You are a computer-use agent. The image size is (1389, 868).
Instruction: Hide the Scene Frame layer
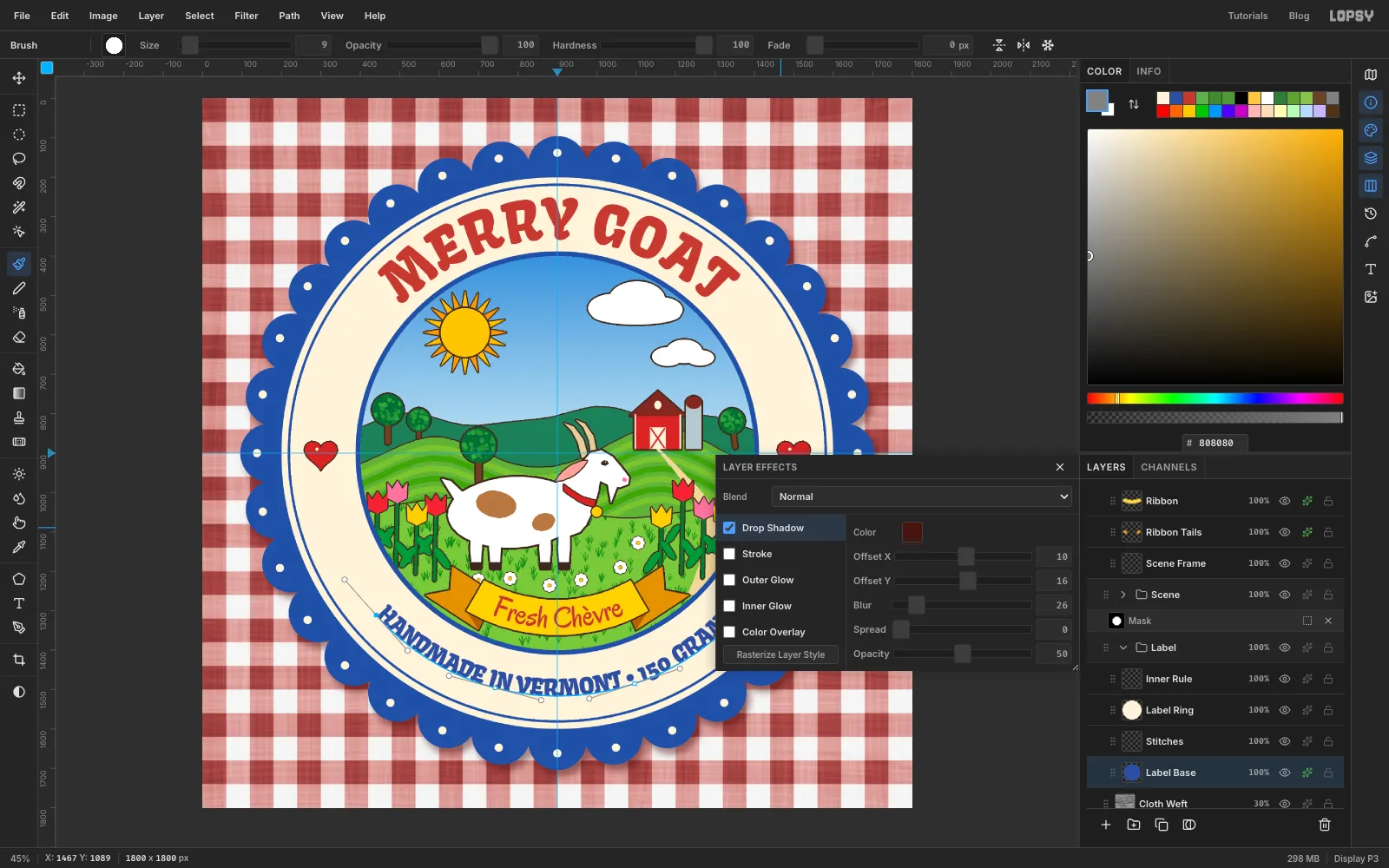[x=1285, y=563]
